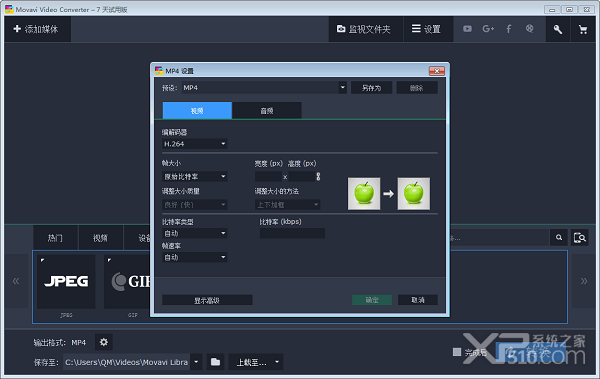This screenshot has width=600, height=379.
Task: Open the 设置 settings menu
Action: click(428, 29)
